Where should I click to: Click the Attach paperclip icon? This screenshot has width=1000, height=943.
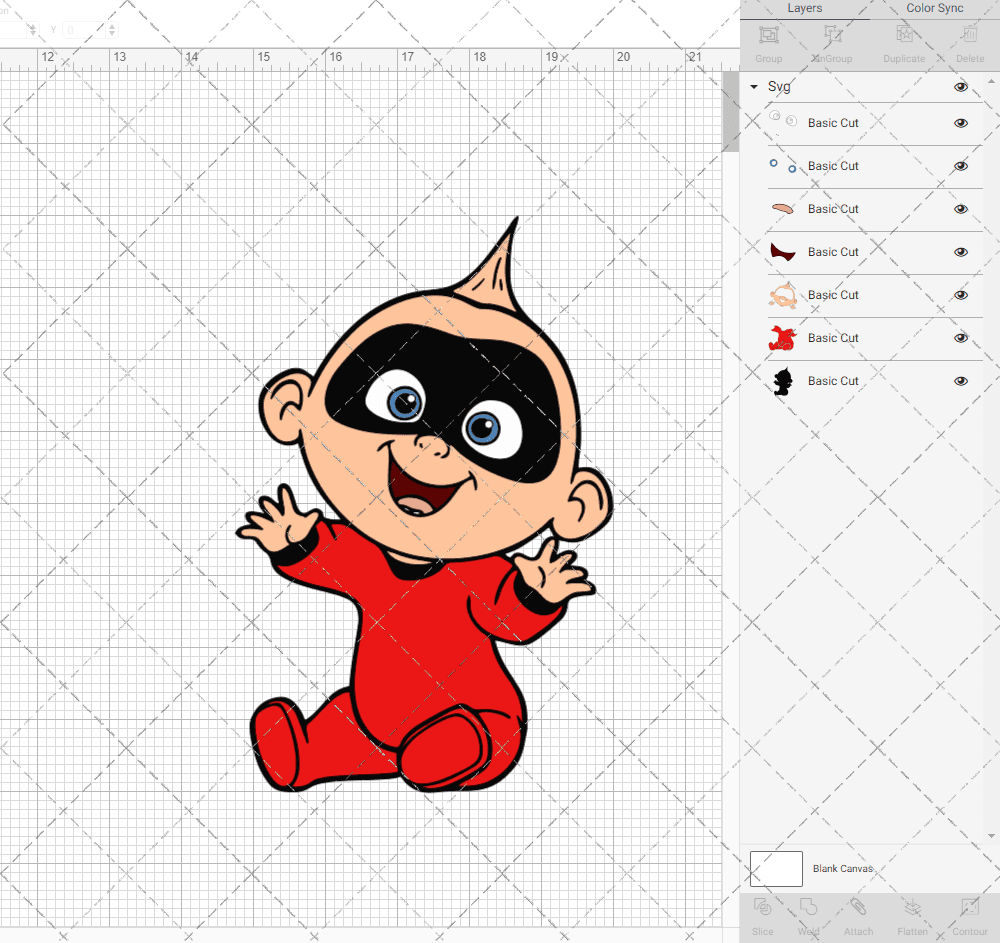click(x=858, y=907)
